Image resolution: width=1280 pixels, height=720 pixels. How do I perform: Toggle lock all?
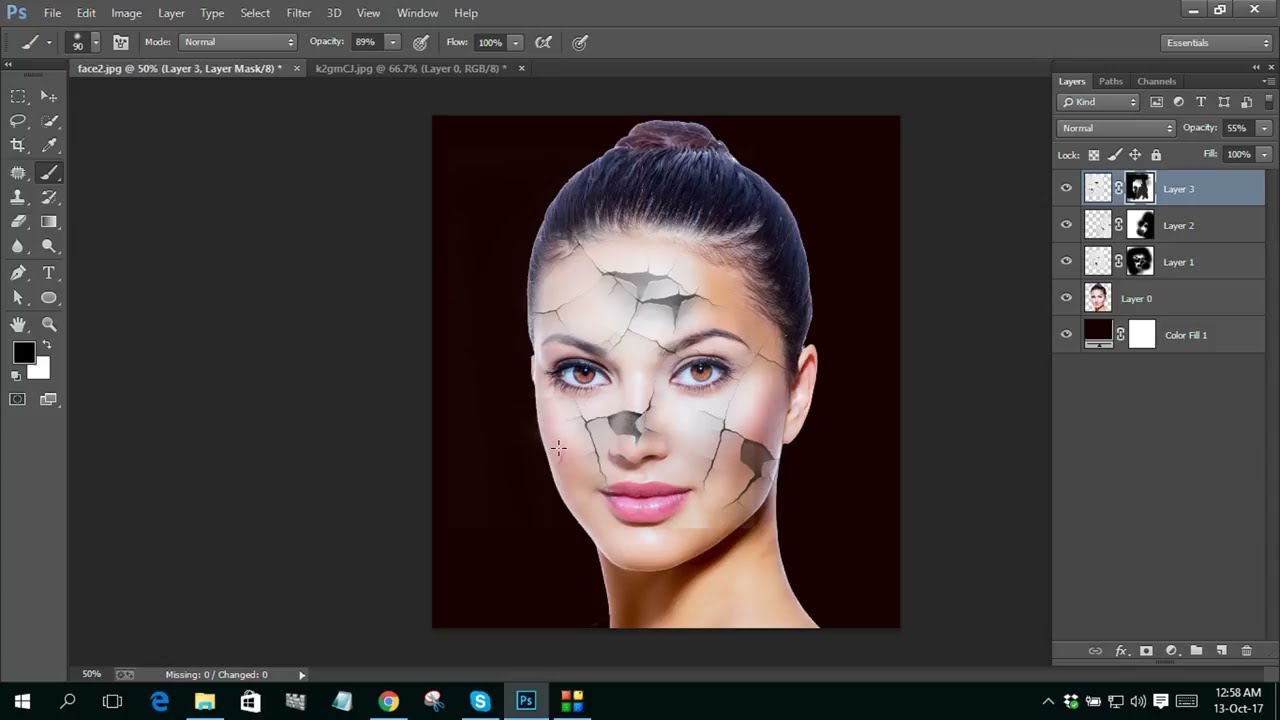click(1156, 155)
